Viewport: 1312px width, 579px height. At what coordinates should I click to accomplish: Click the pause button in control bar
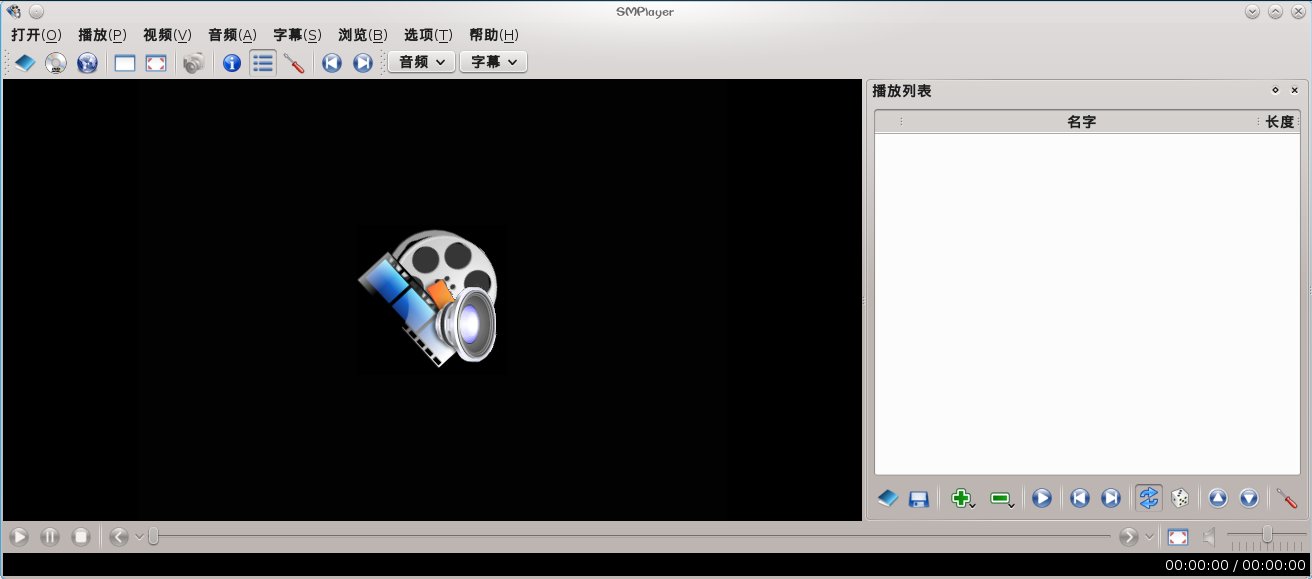click(50, 537)
